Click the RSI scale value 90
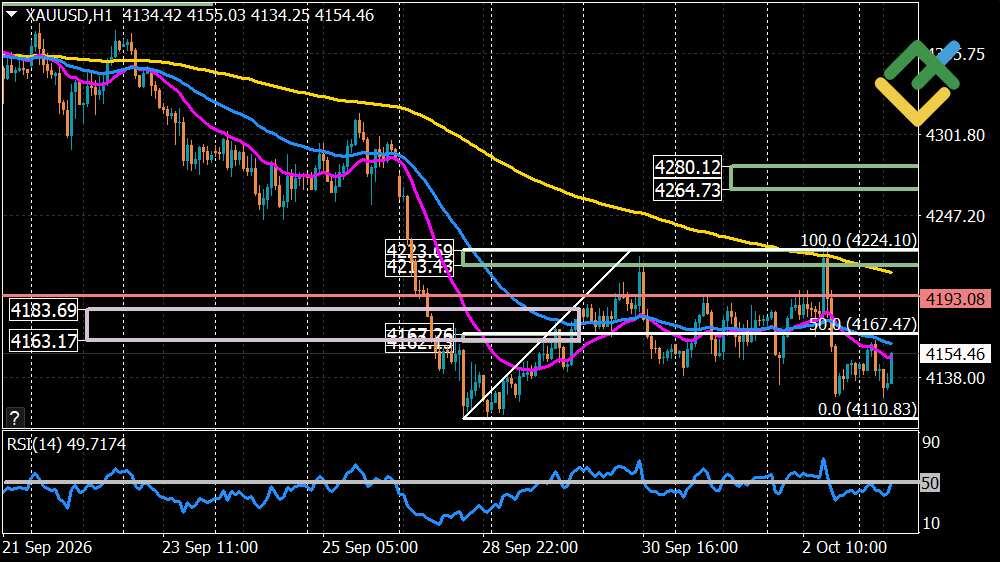This screenshot has width=1000, height=562. point(931,442)
